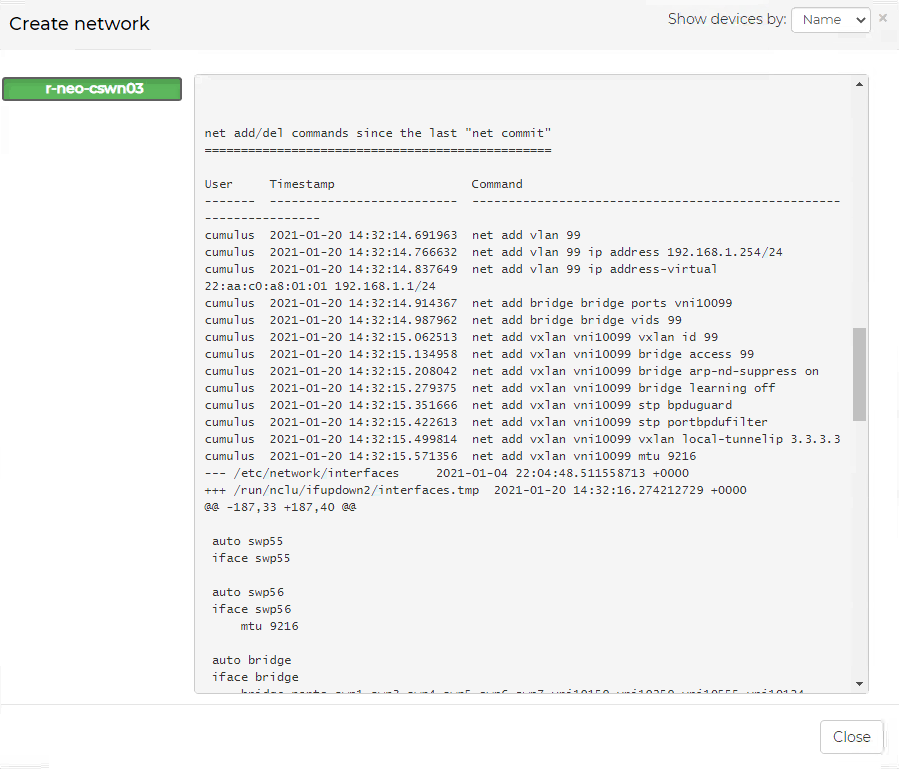Click the output panel scroll-up arrow
899x769 pixels.
pos(860,85)
